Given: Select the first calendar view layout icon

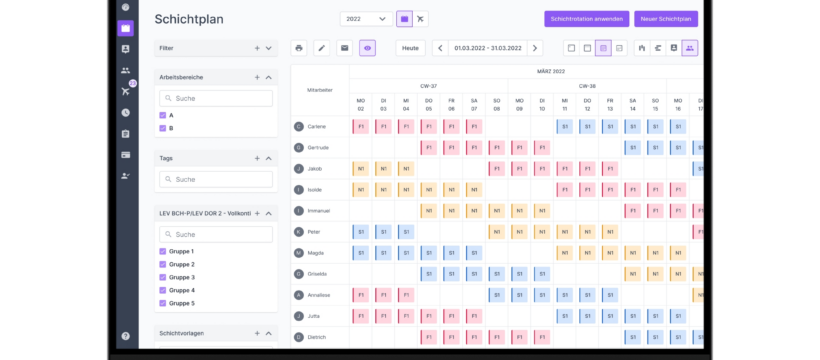Looking at the screenshot, I should [x=571, y=48].
